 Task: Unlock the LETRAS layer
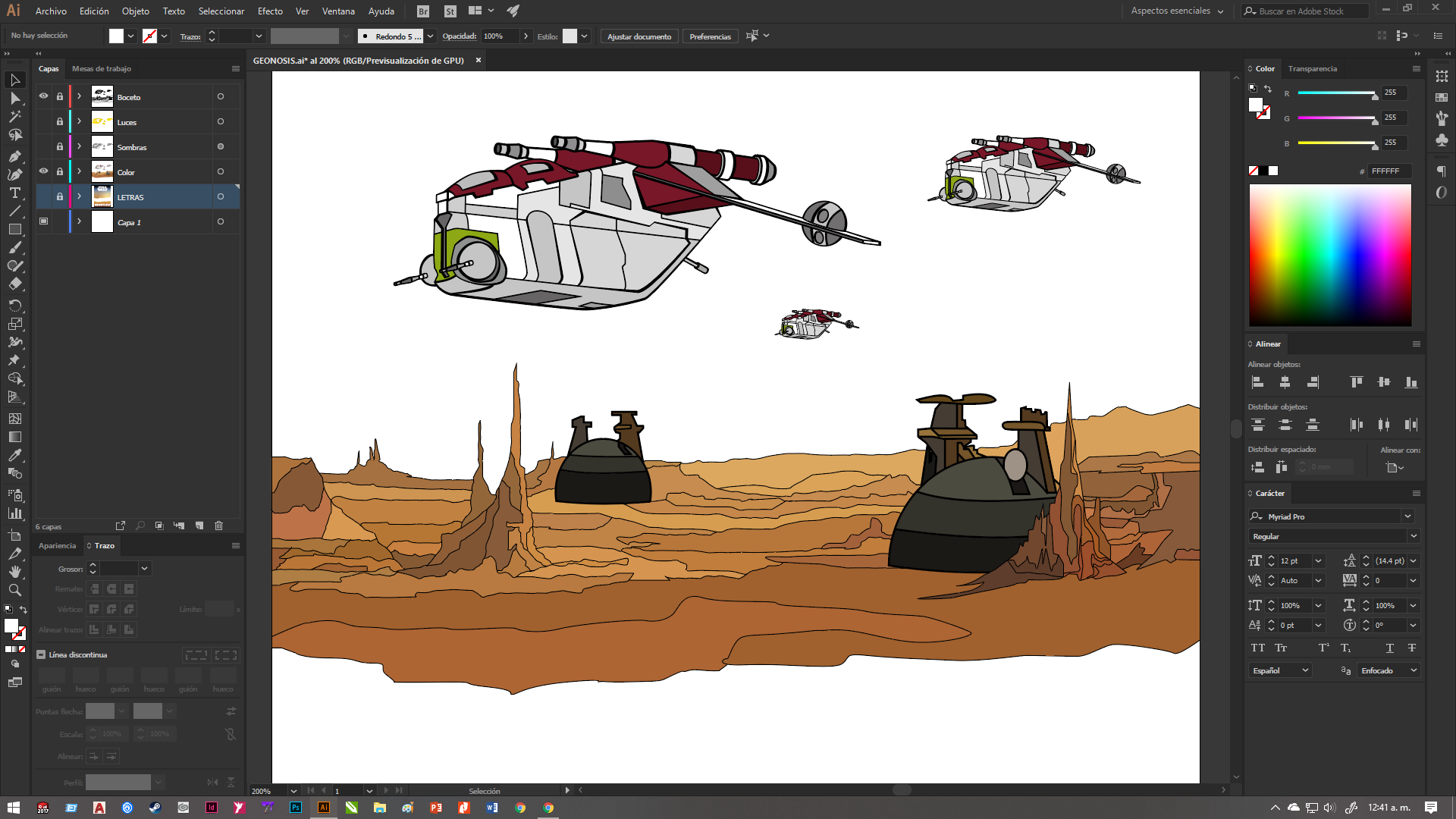(x=60, y=196)
